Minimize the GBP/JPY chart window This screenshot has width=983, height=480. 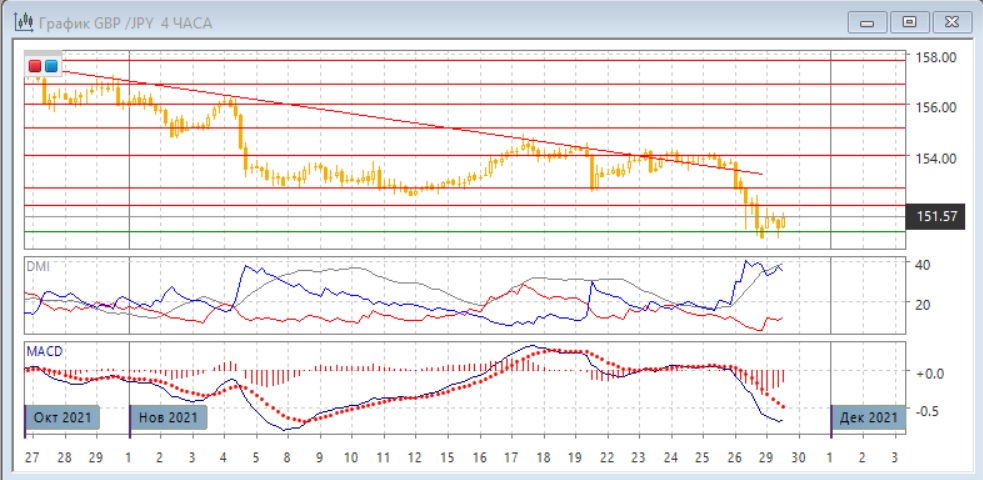pos(867,23)
